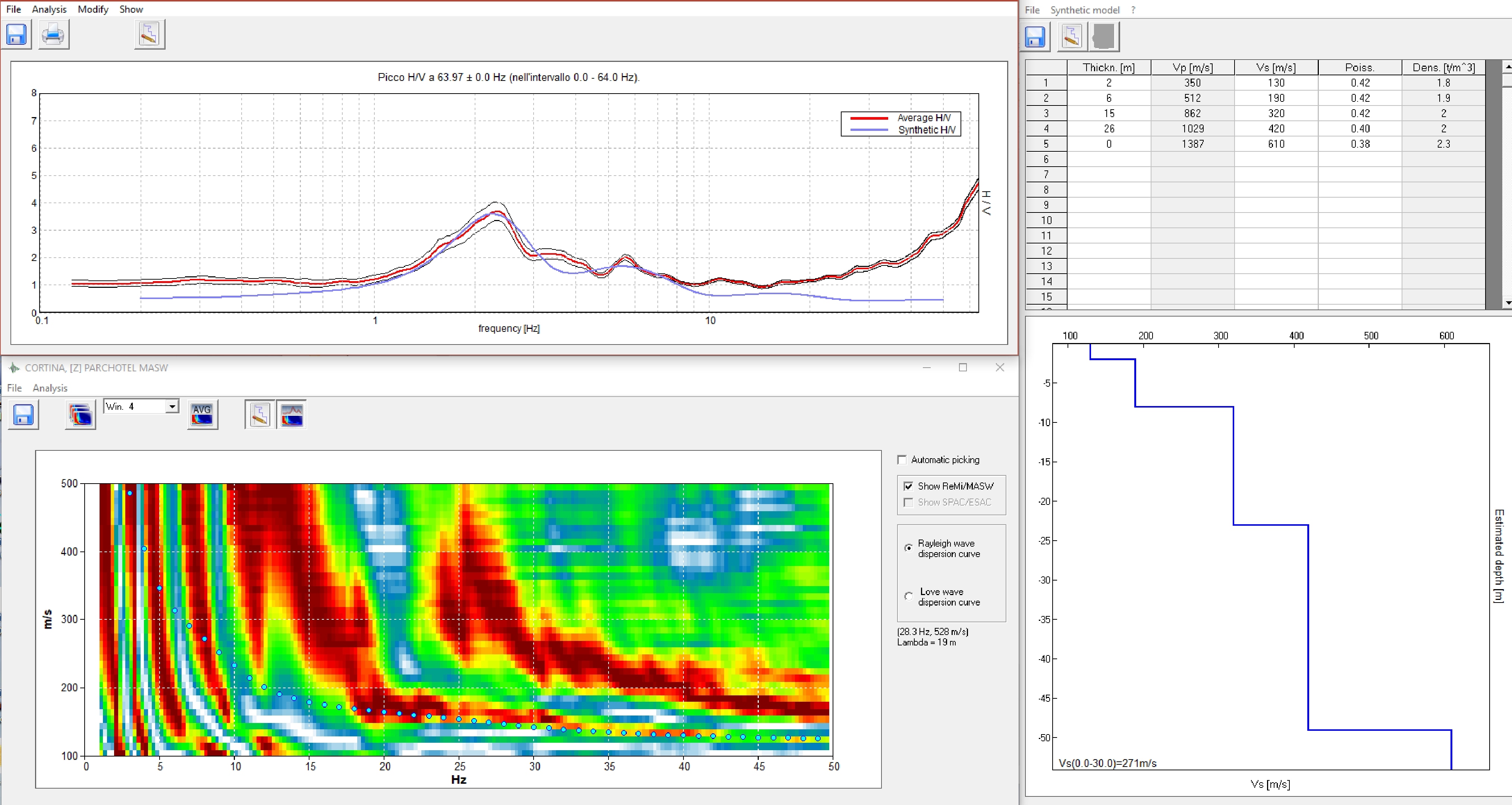Screen dimensions: 1512x805
Task: Click the AVG spectrum icon
Action: (x=202, y=415)
